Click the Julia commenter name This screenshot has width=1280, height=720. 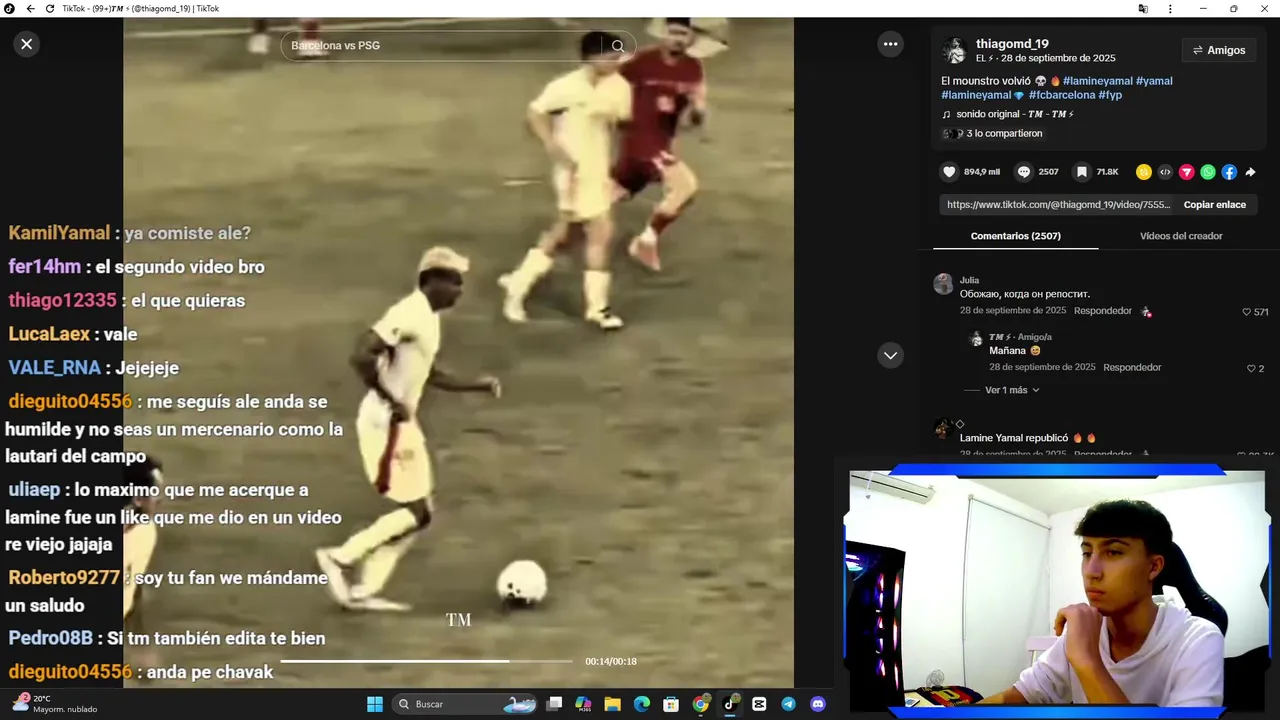[x=969, y=280]
